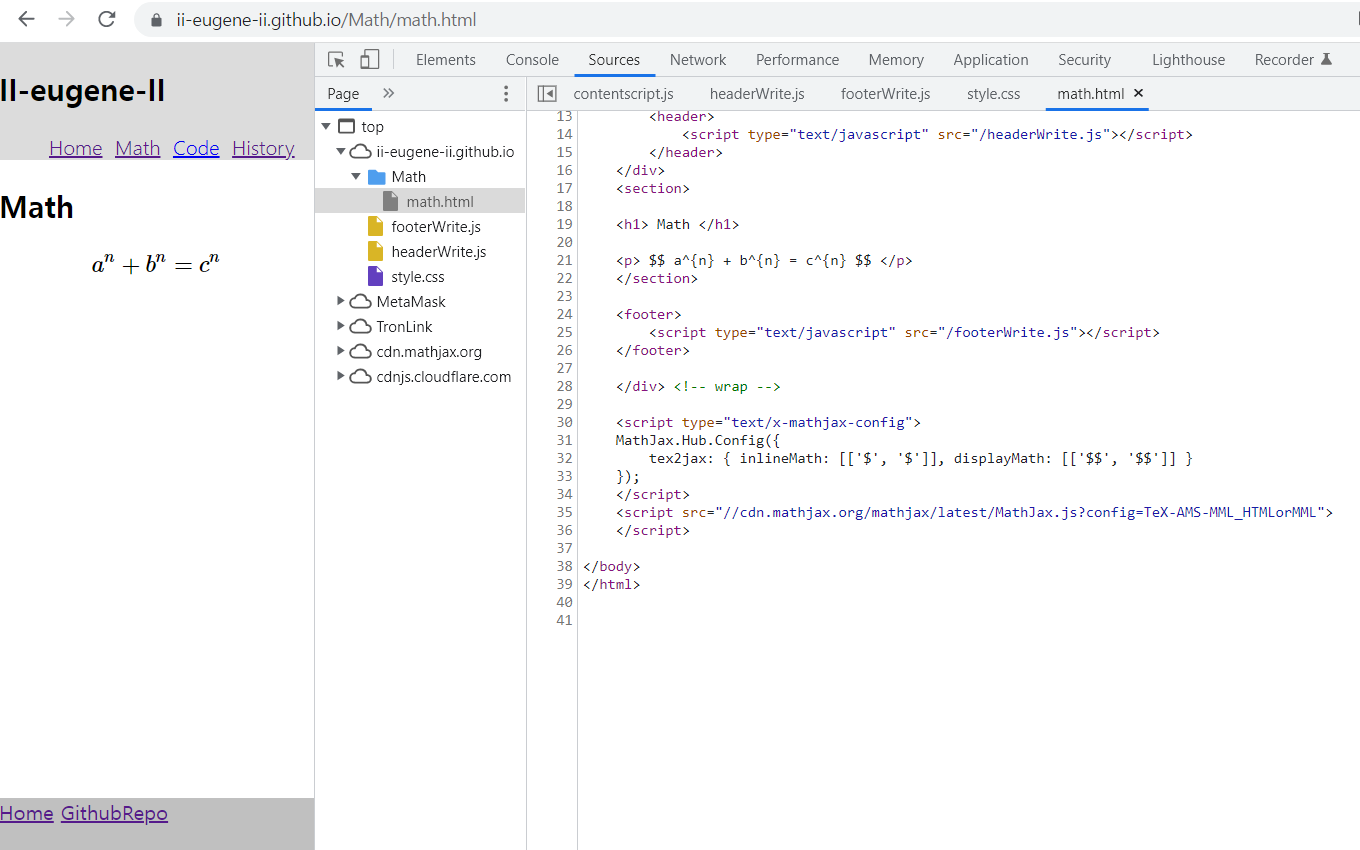Click the browser forward arrow
Screen dimensions: 1360x850
coord(66,19)
